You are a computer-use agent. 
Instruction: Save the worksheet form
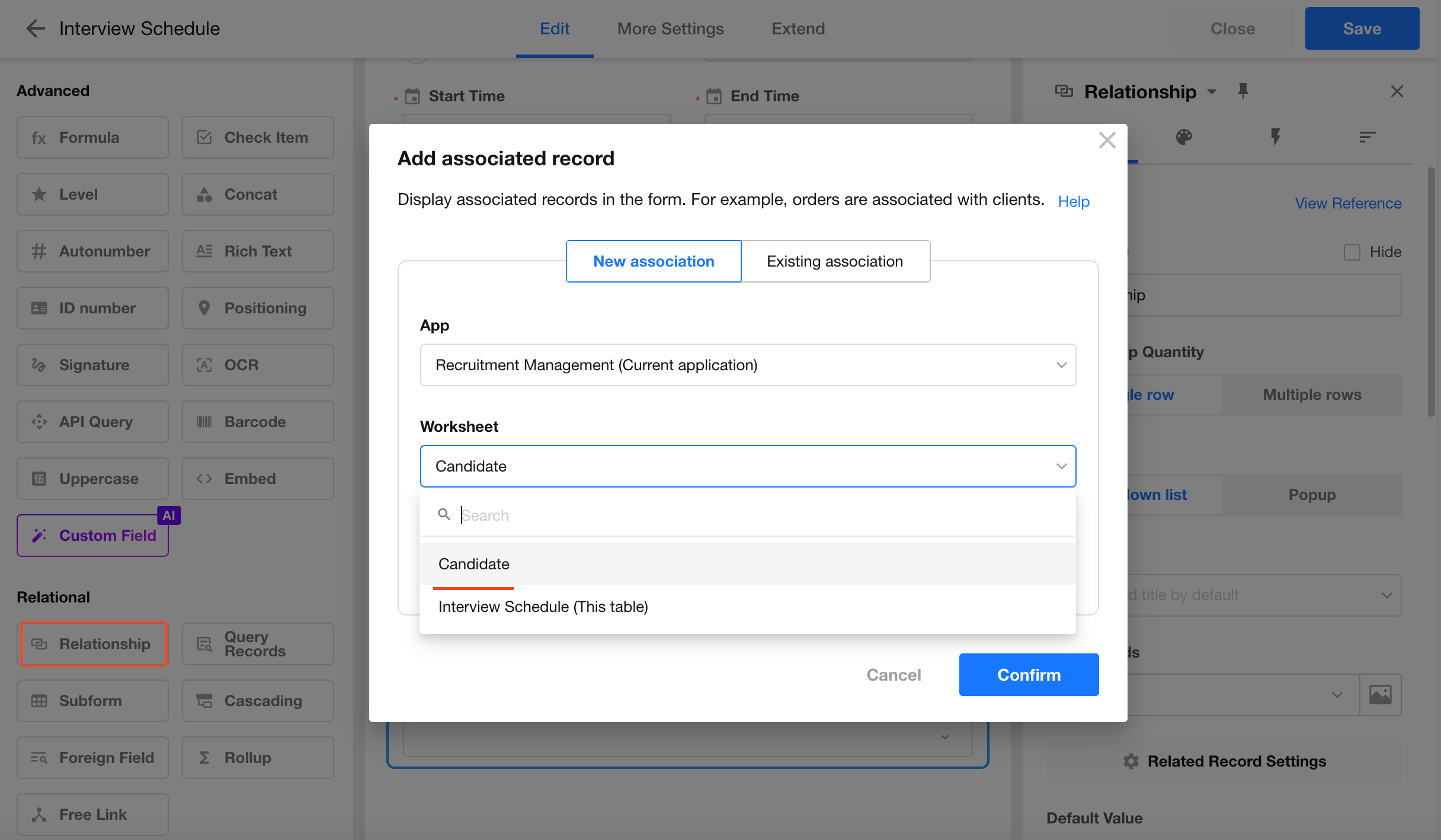point(1362,28)
